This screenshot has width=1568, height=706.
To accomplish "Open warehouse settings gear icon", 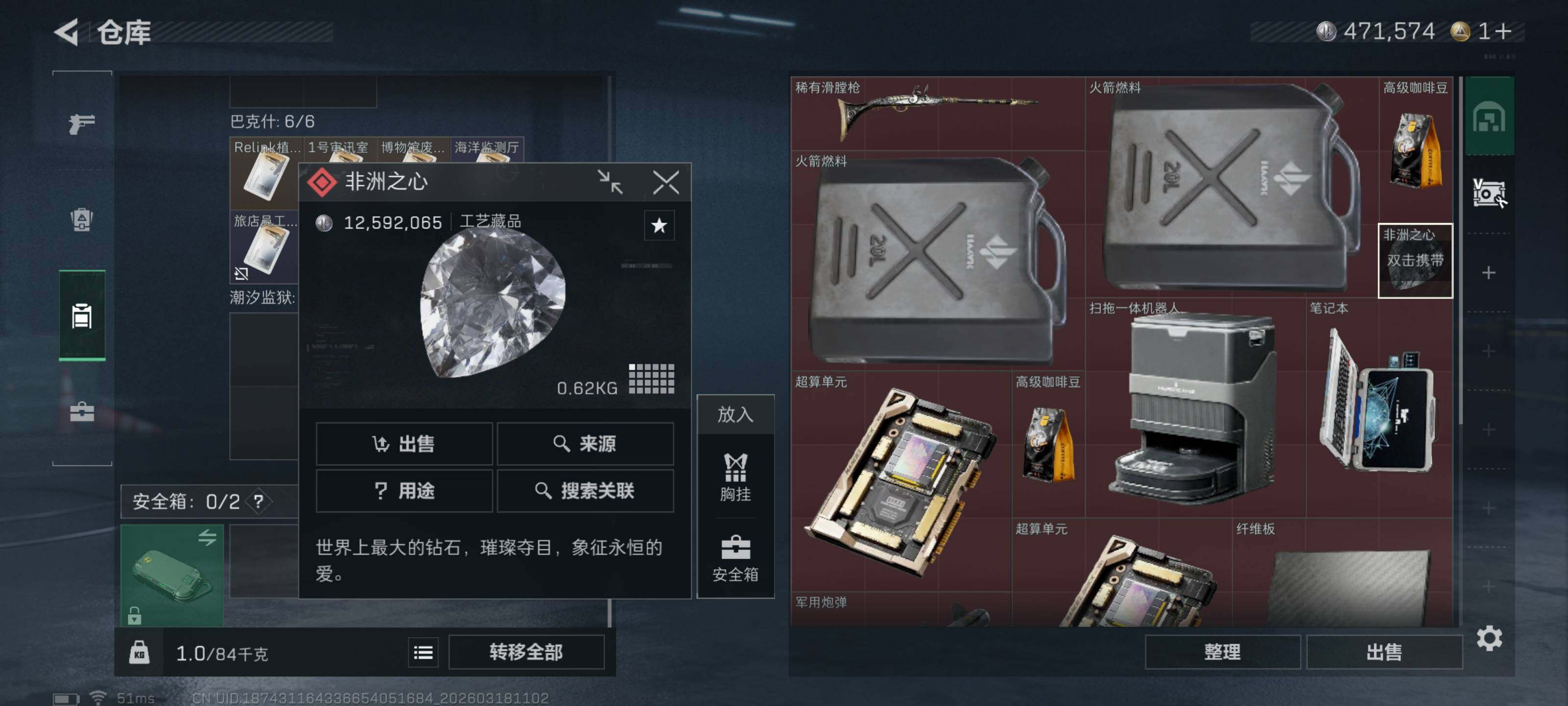I will (1489, 638).
